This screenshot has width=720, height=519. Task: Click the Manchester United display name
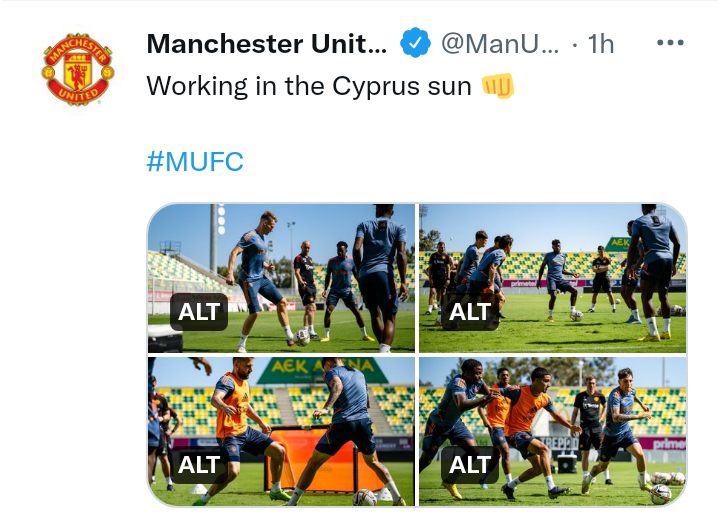[266, 44]
